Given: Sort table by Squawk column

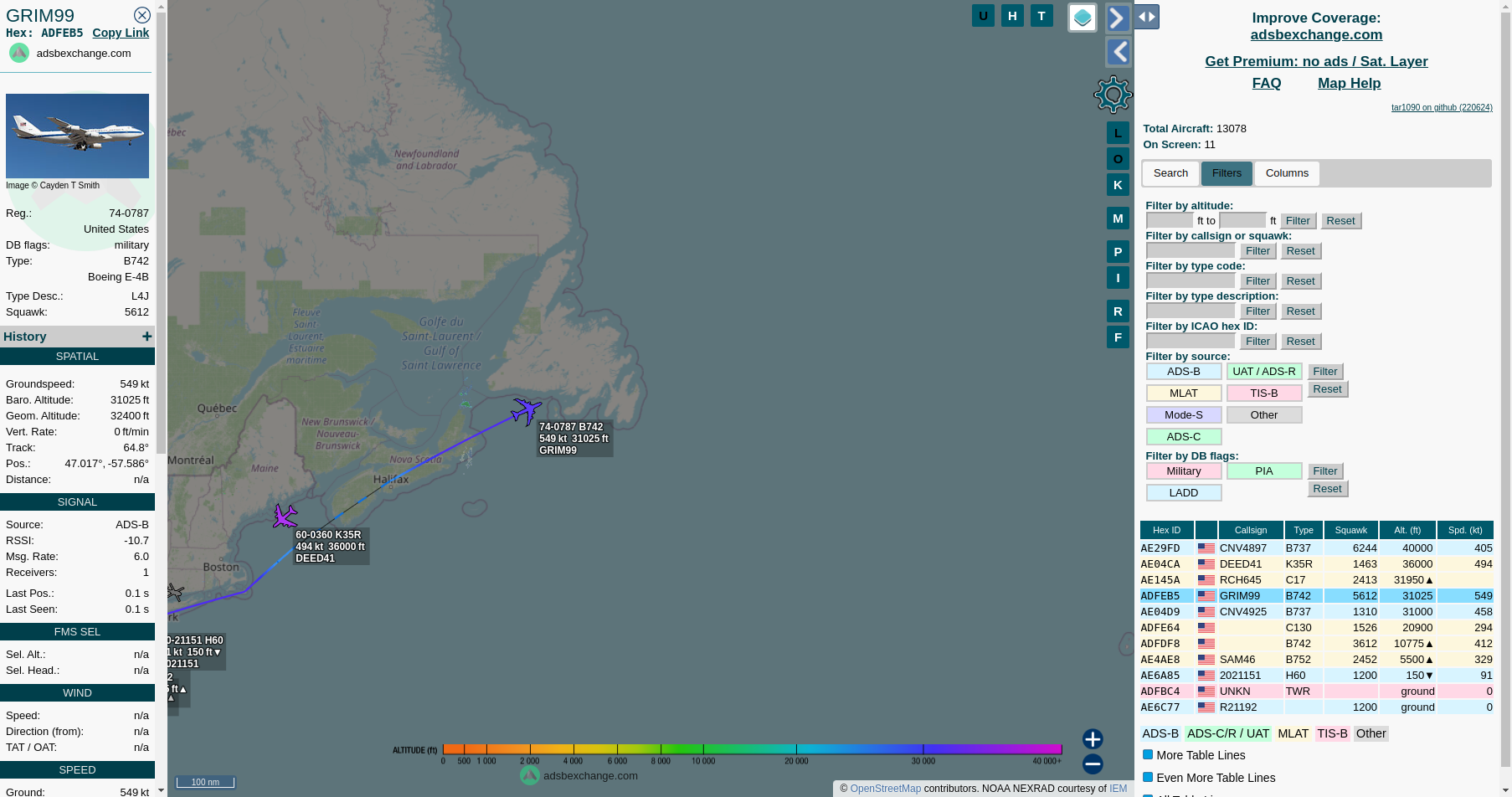Looking at the screenshot, I should coord(1350,530).
